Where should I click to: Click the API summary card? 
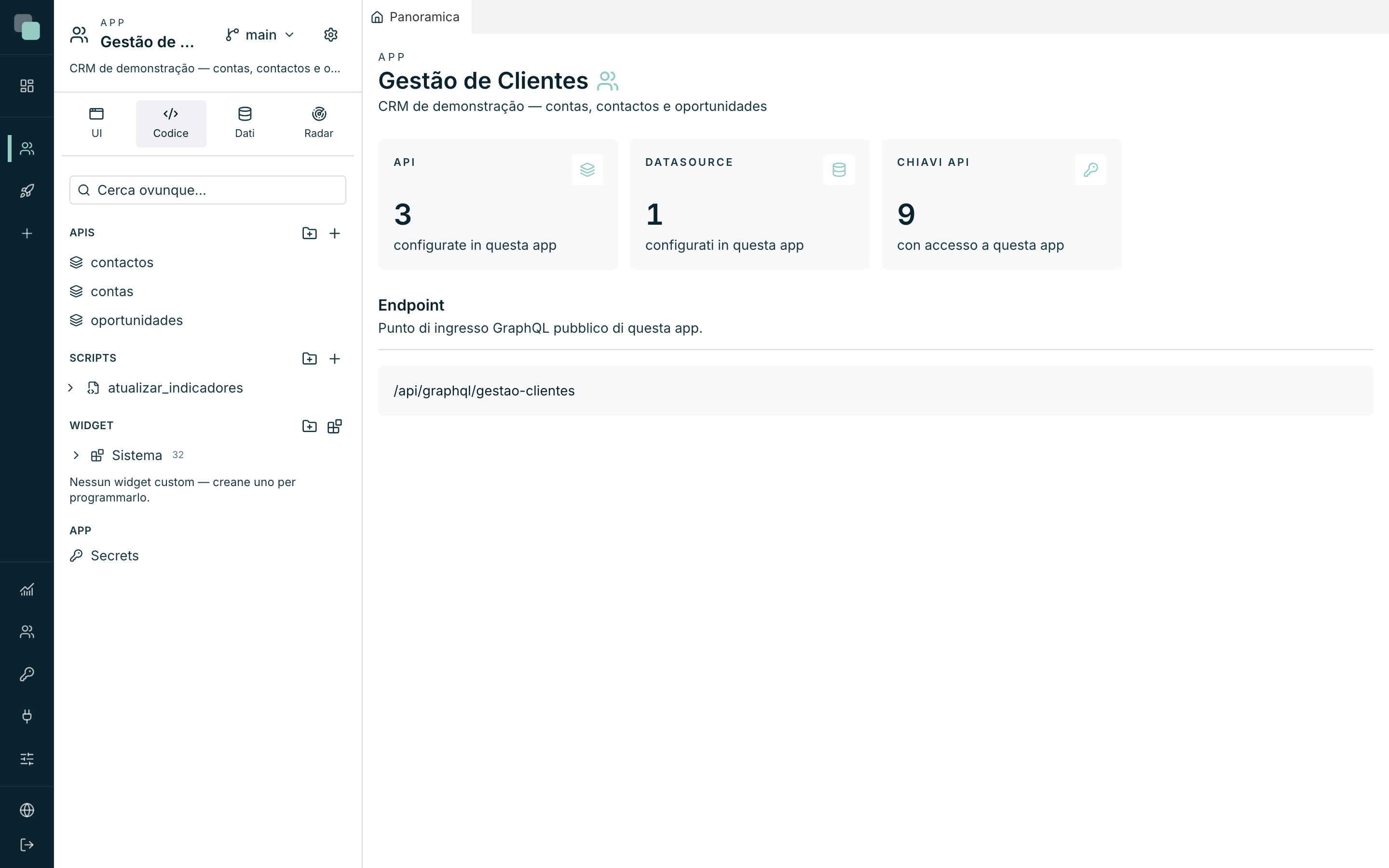(x=498, y=204)
